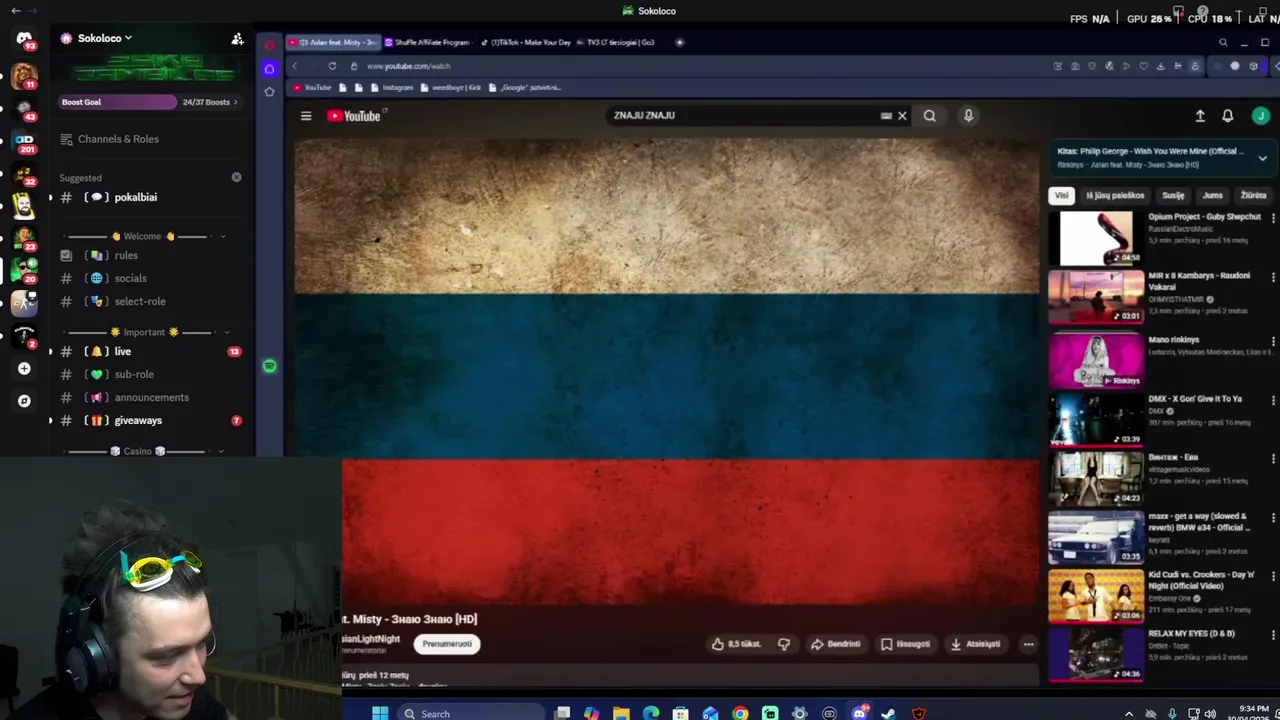Run the YouTube search magnifier button
Screen dimensions: 1280x720
click(930, 116)
